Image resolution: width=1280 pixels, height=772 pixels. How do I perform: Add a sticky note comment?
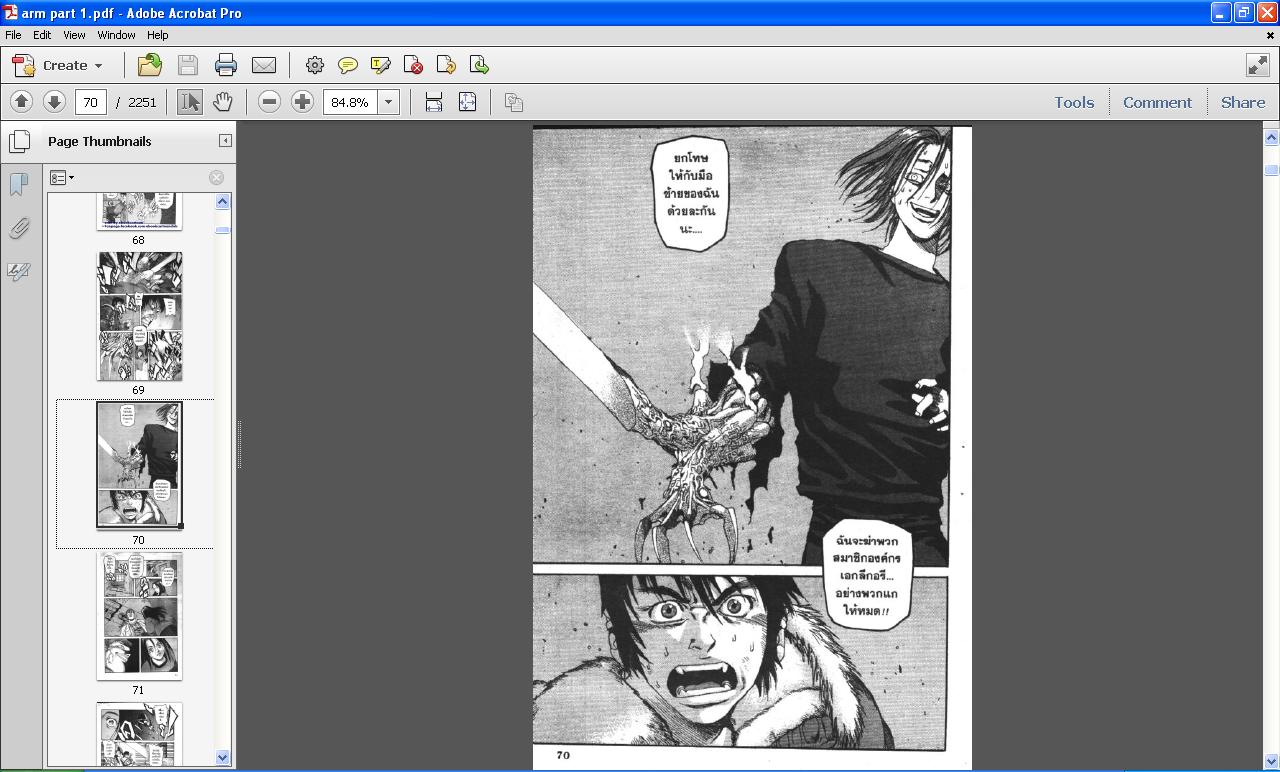[347, 65]
